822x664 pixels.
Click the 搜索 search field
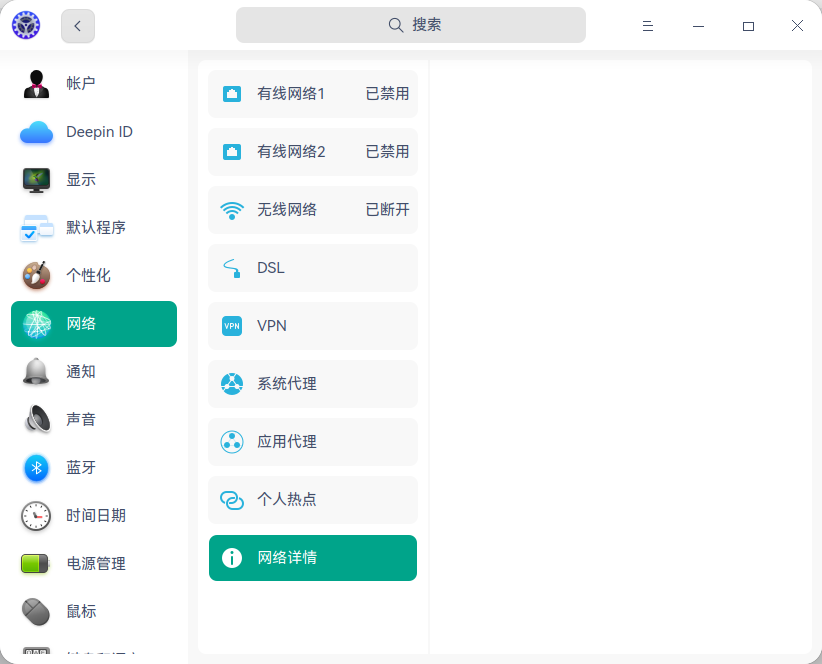(411, 25)
